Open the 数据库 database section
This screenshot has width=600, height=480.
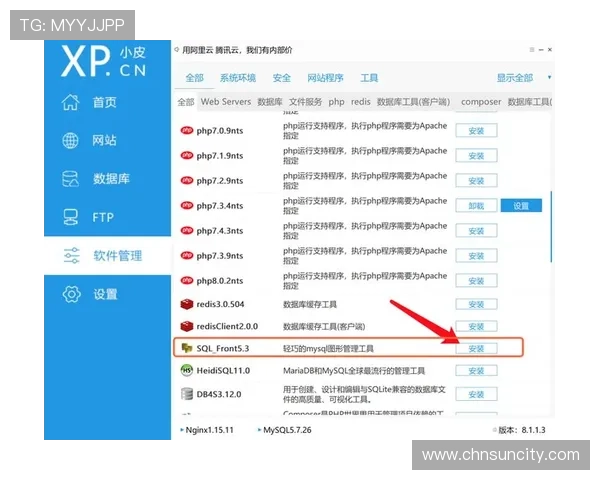tap(96, 179)
